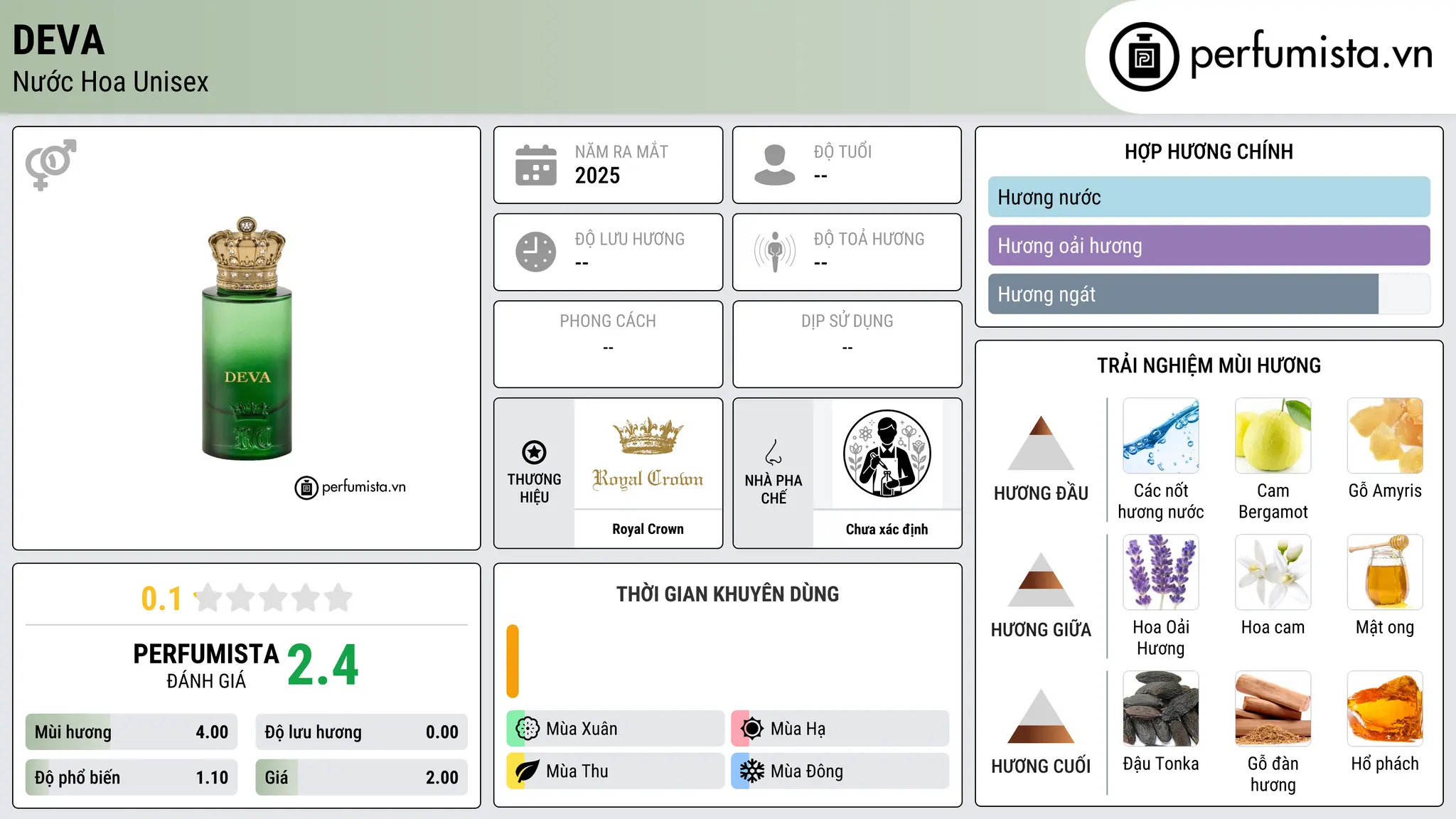1456x819 pixels.
Task: Click the Royal Crown brand logo
Action: [648, 454]
